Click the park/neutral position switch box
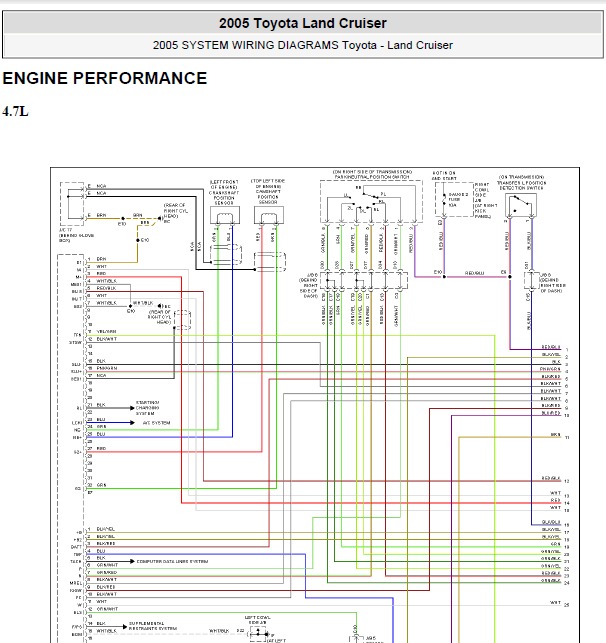The height and width of the screenshot is (643, 606). pos(371,201)
